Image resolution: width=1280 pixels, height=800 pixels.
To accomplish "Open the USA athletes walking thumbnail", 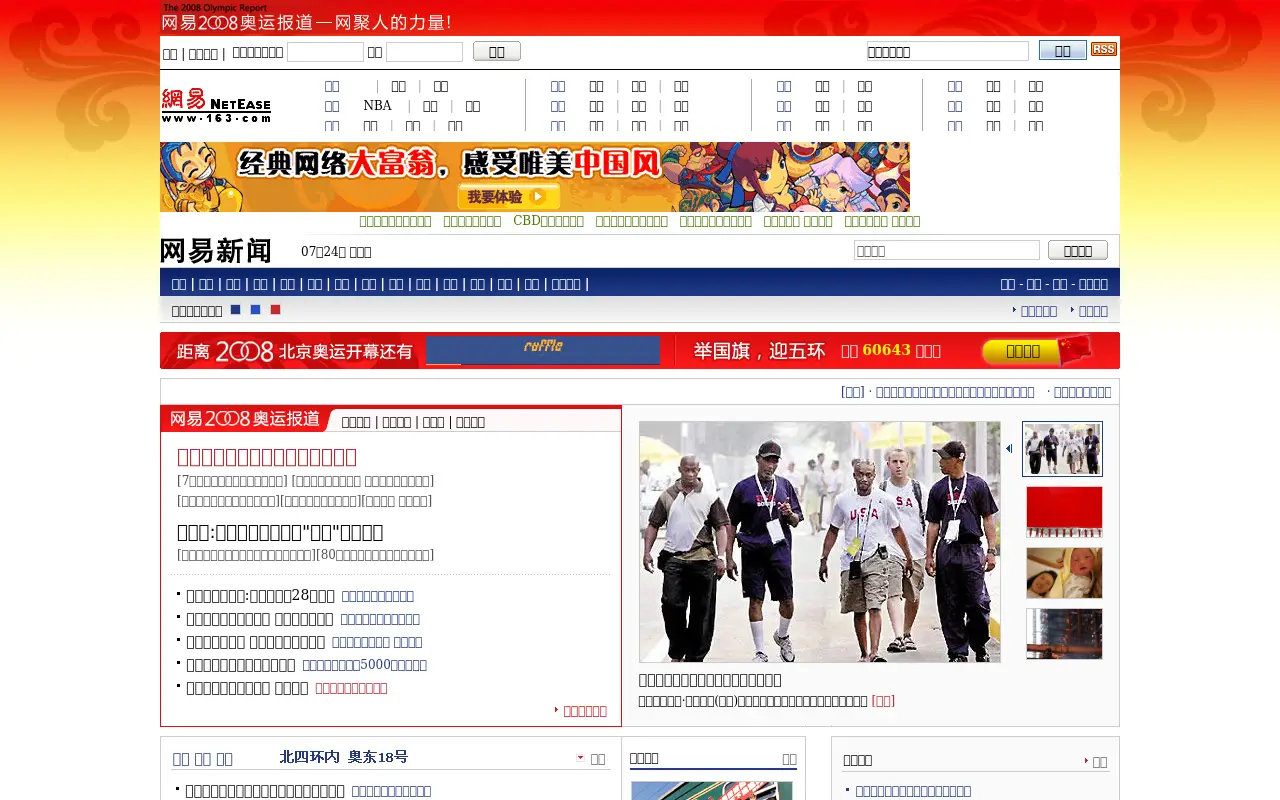I will pos(1063,449).
